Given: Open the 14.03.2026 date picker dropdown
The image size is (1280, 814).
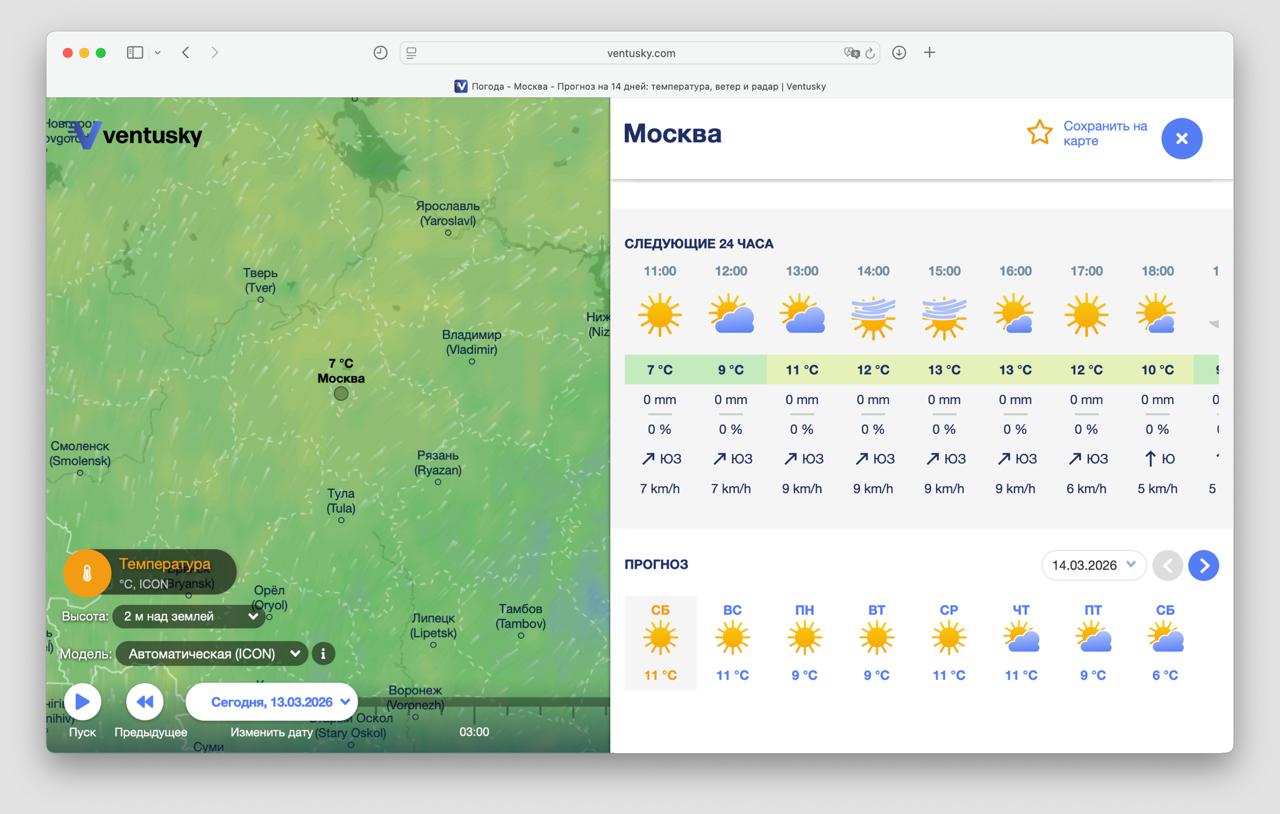Looking at the screenshot, I should tap(1093, 565).
